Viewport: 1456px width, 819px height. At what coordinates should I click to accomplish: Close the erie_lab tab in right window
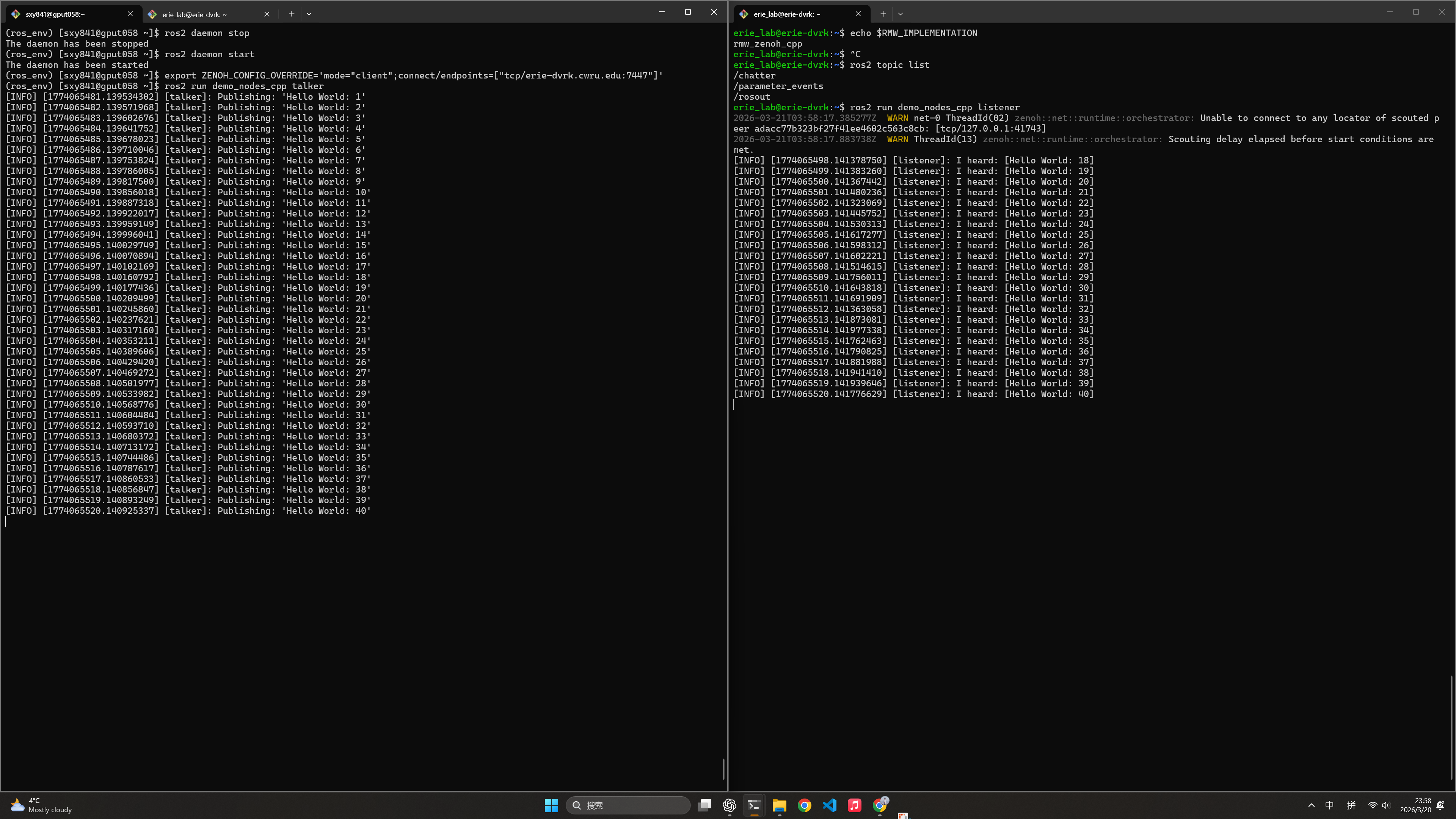click(x=858, y=14)
